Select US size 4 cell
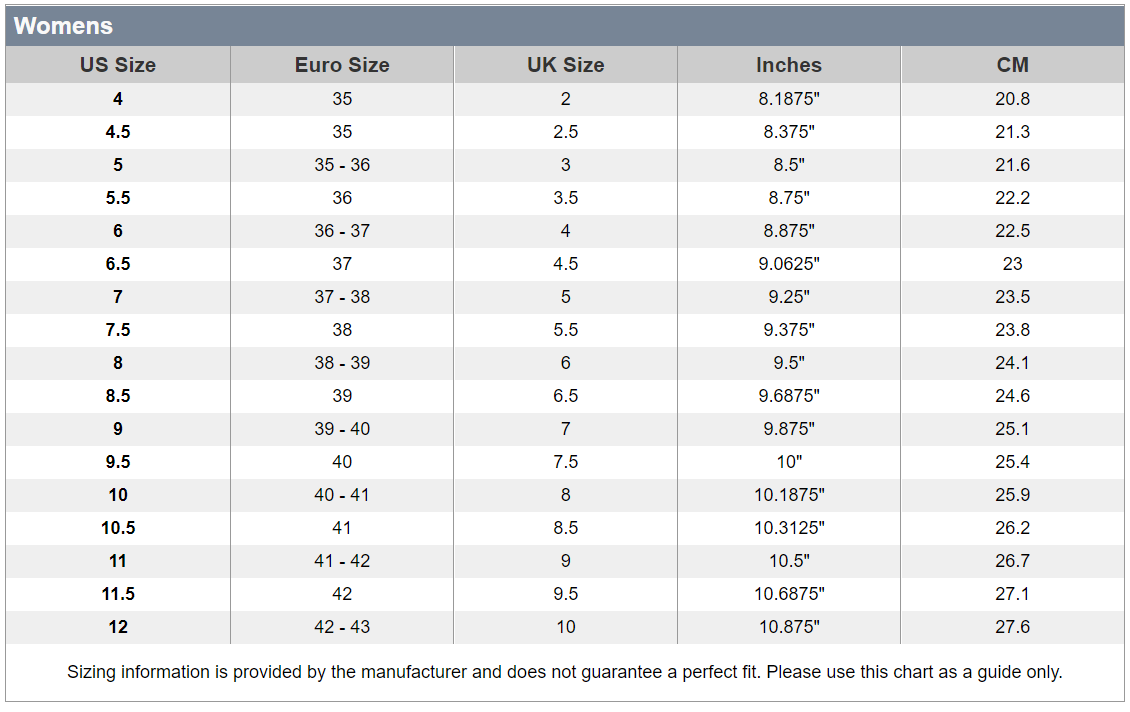This screenshot has width=1130, height=712. pos(118,99)
